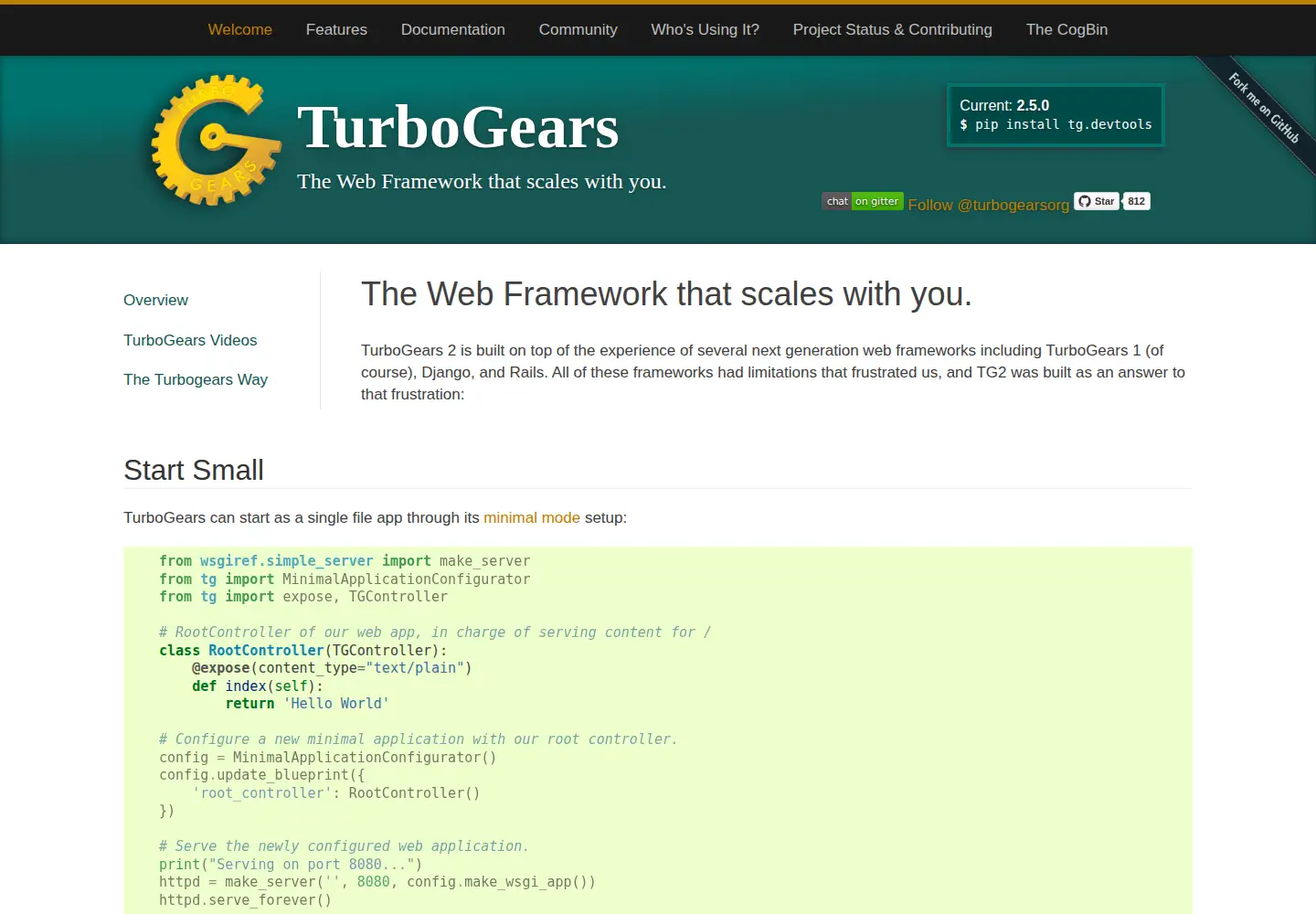Open The CogBin page
The width and height of the screenshot is (1316, 914).
1067,29
